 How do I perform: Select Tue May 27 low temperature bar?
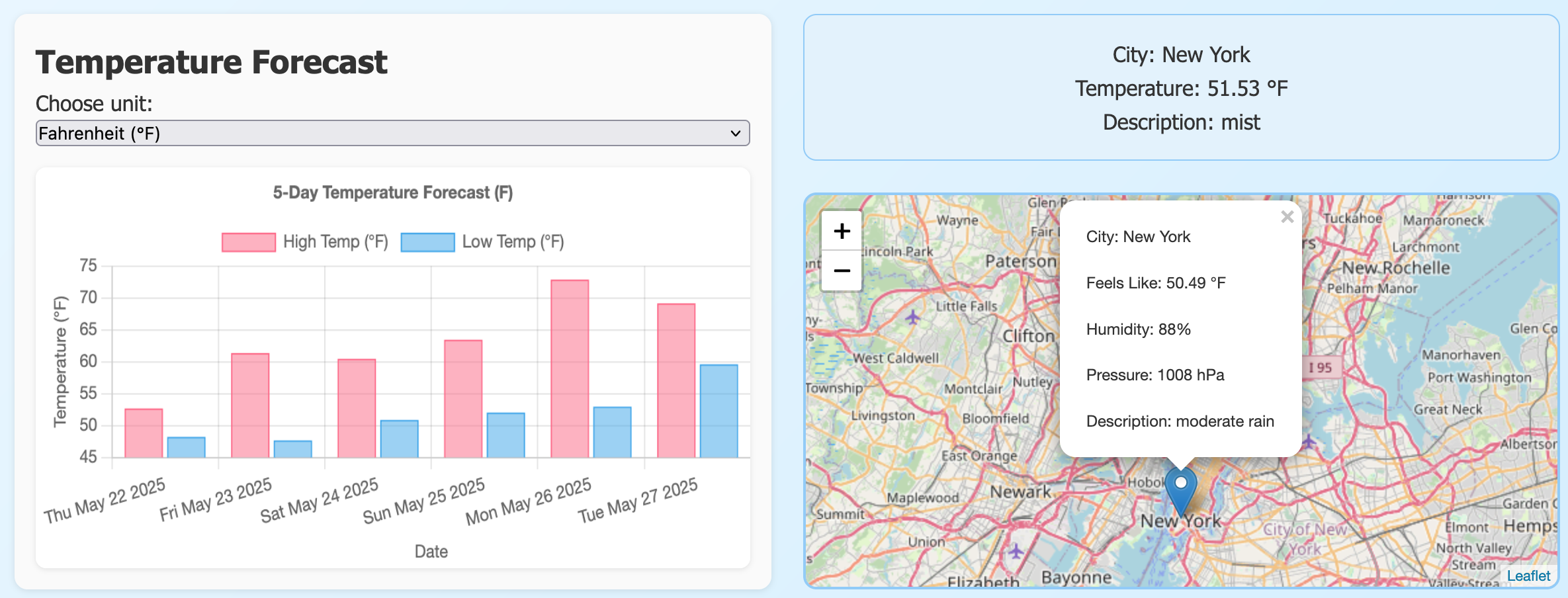719,411
